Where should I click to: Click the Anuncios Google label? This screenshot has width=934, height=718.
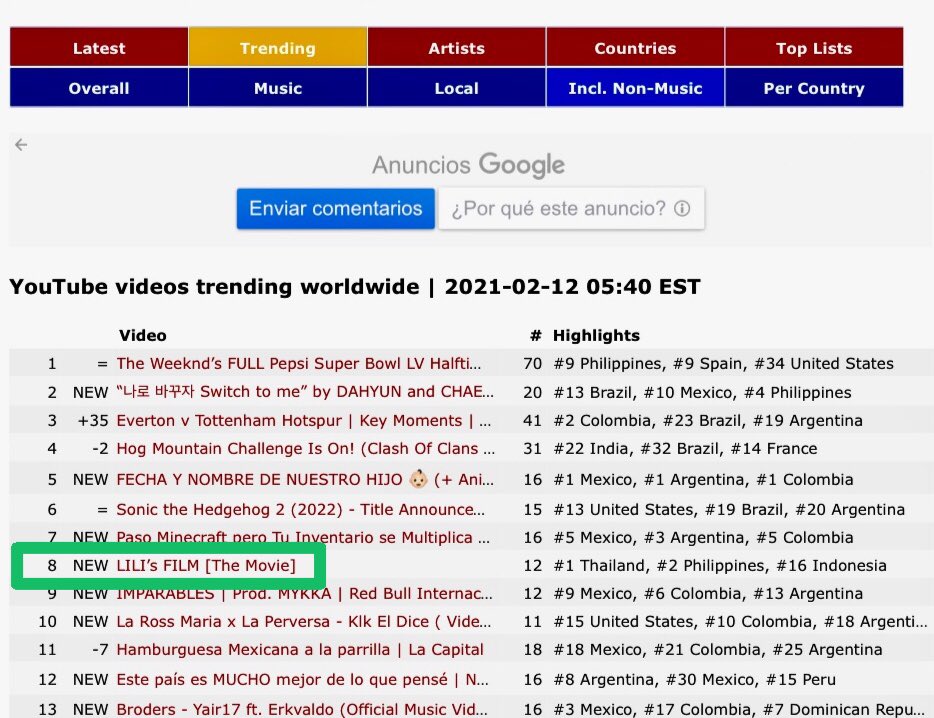point(468,165)
